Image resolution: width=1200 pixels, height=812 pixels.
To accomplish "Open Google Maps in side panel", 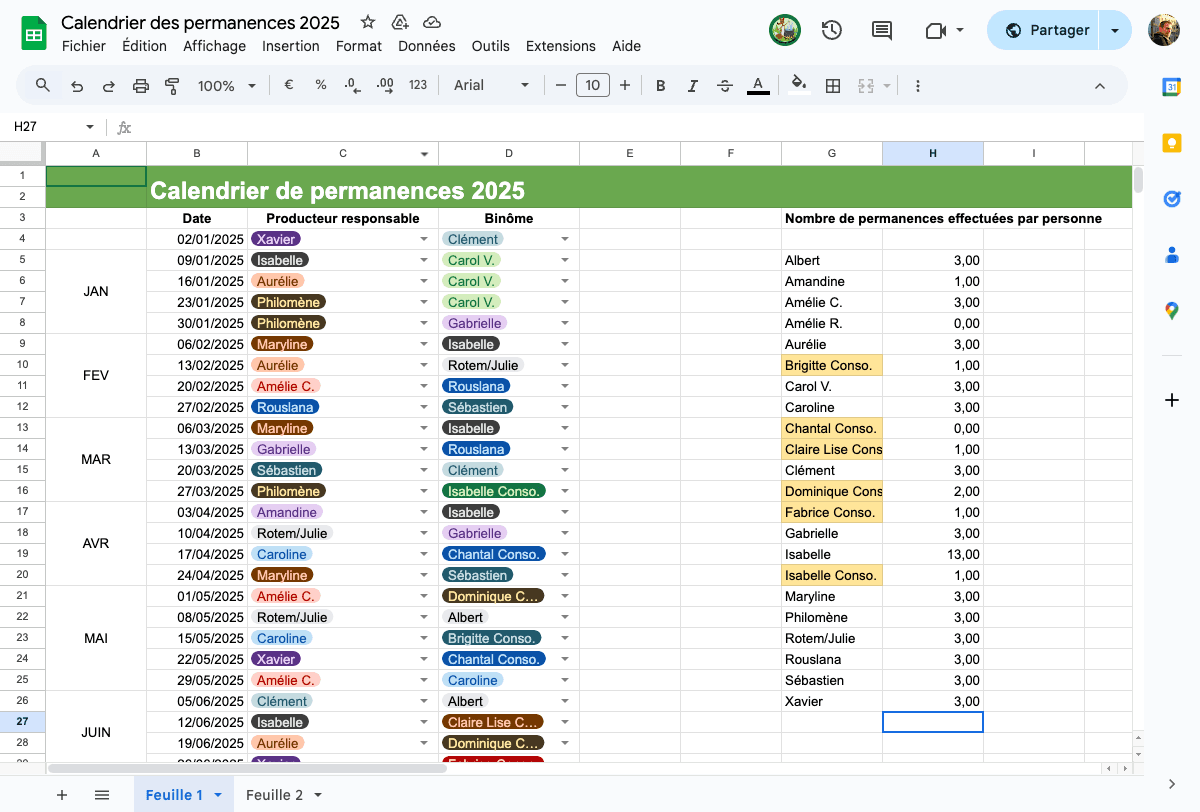I will tap(1172, 311).
